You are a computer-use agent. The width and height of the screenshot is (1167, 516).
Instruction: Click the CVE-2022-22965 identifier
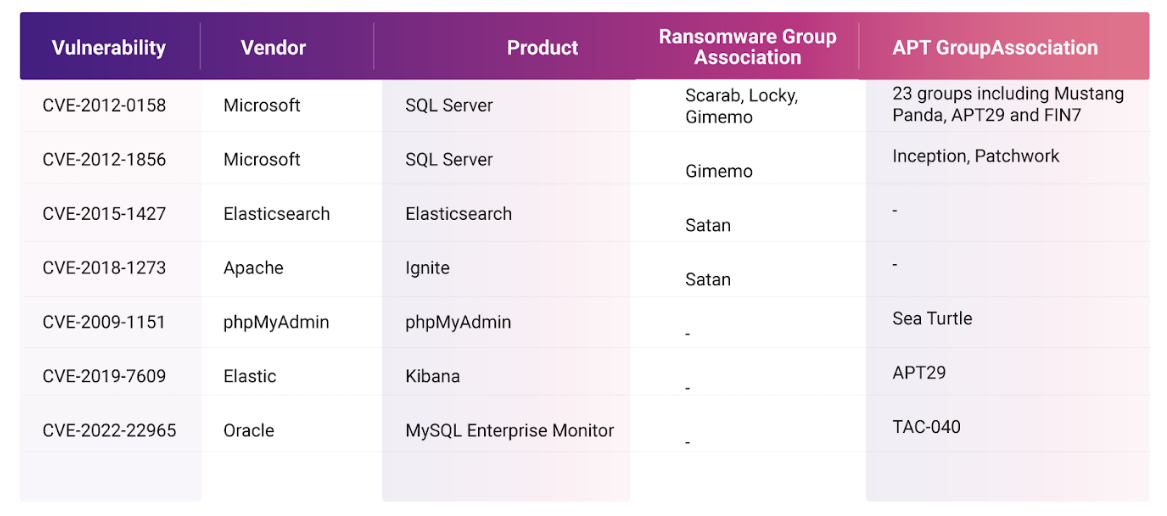pyautogui.click(x=109, y=431)
